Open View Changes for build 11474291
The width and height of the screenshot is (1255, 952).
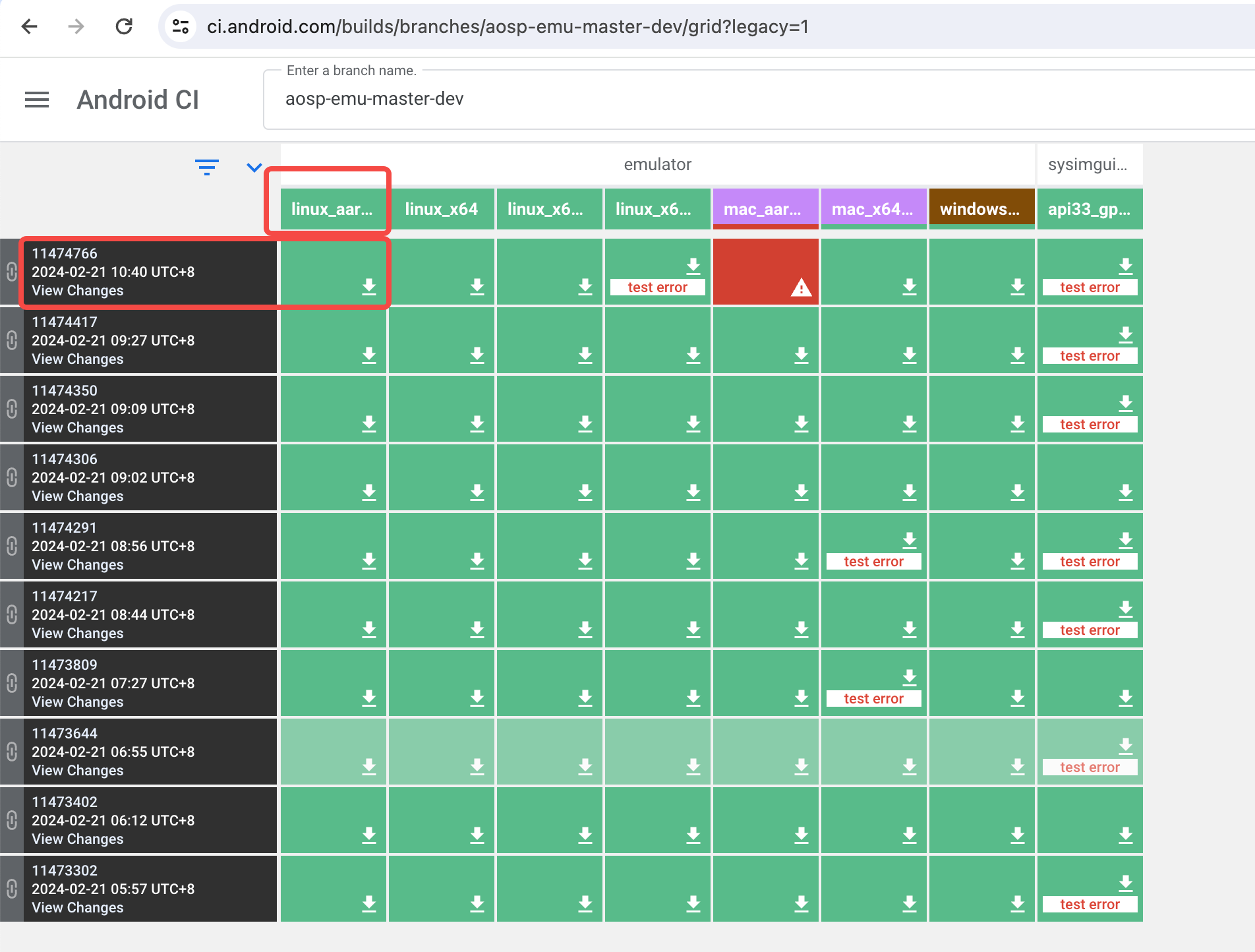tap(78, 565)
